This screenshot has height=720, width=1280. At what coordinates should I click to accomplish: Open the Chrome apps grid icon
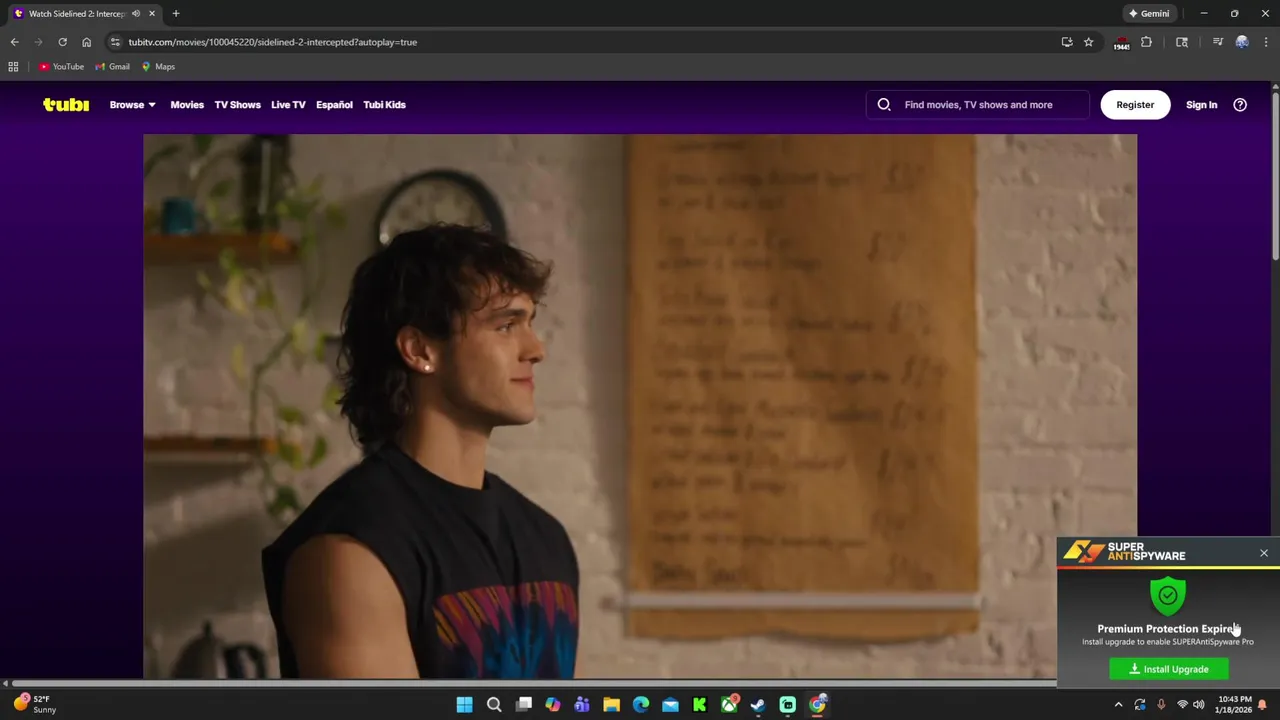13,67
